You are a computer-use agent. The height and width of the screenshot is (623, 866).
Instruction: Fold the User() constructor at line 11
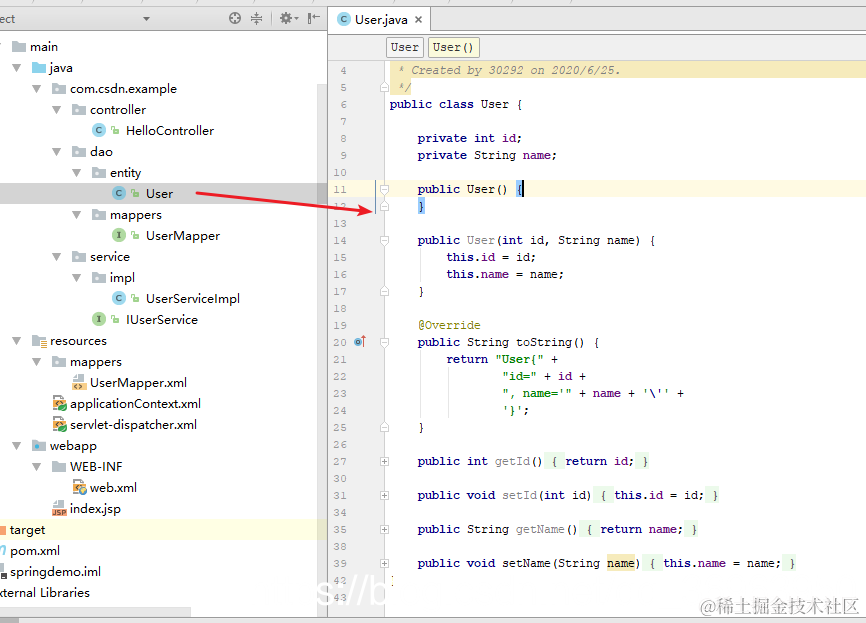pyautogui.click(x=384, y=189)
